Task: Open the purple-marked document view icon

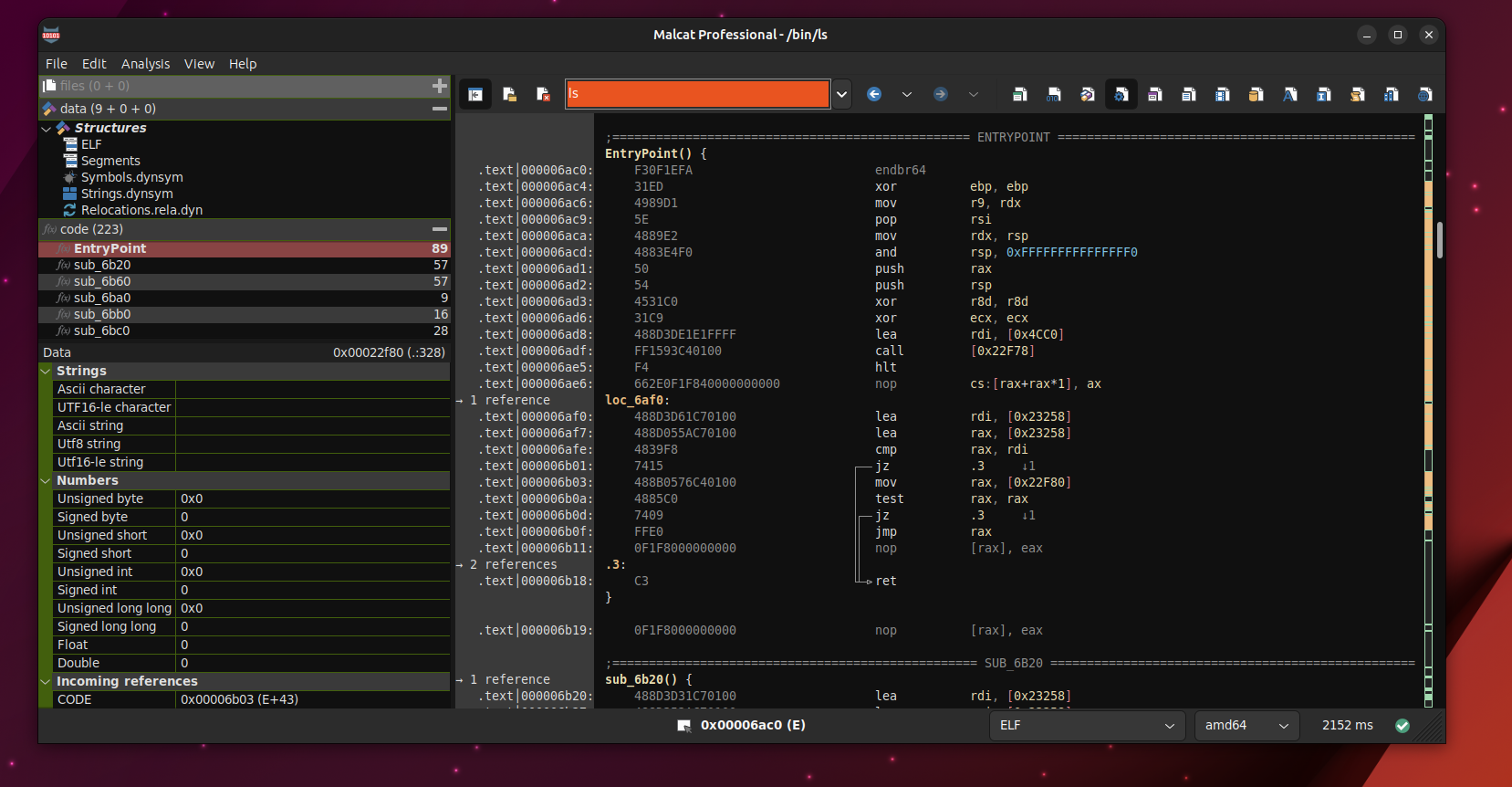Action: 1155,94
